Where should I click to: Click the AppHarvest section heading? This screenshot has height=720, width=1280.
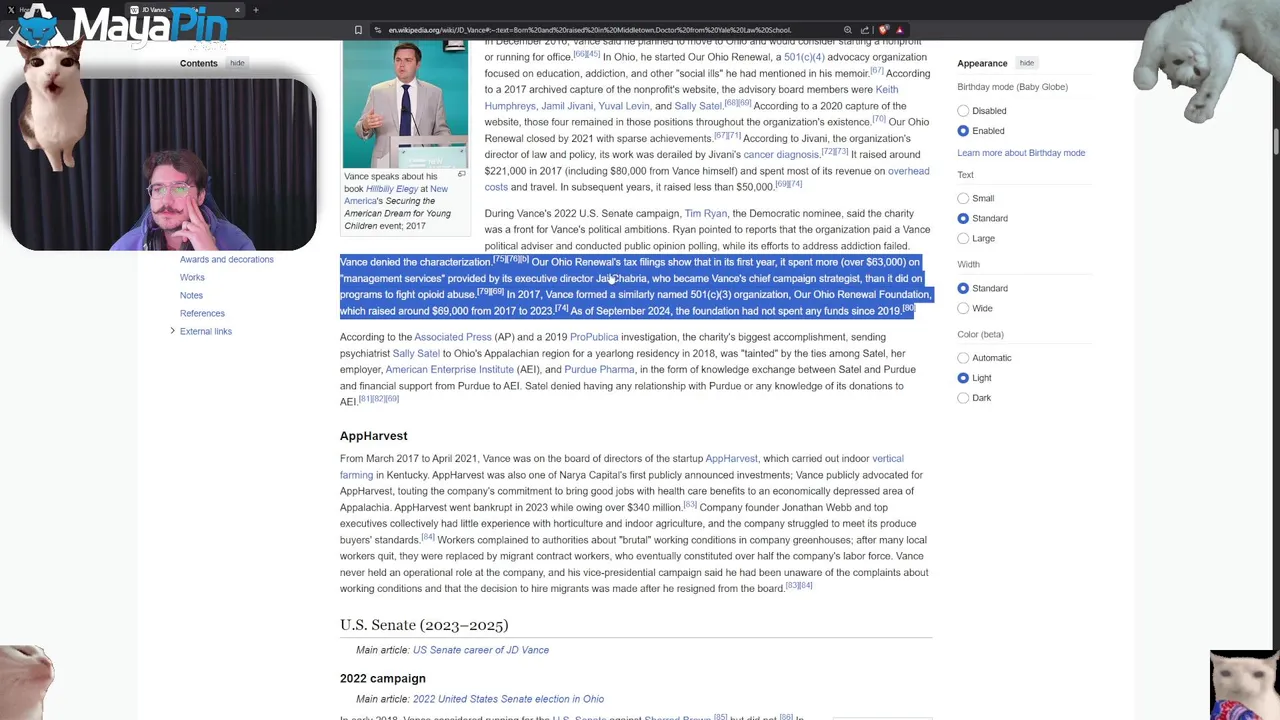373,436
